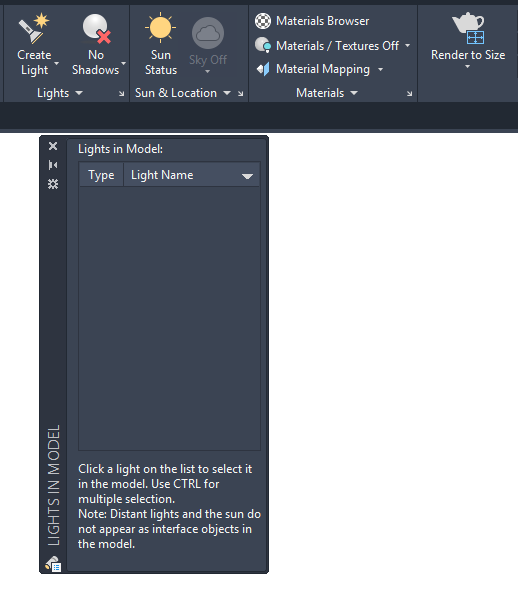Screen dimensions: 518x593
Task: Click inside the empty lights list area
Action: [169, 318]
